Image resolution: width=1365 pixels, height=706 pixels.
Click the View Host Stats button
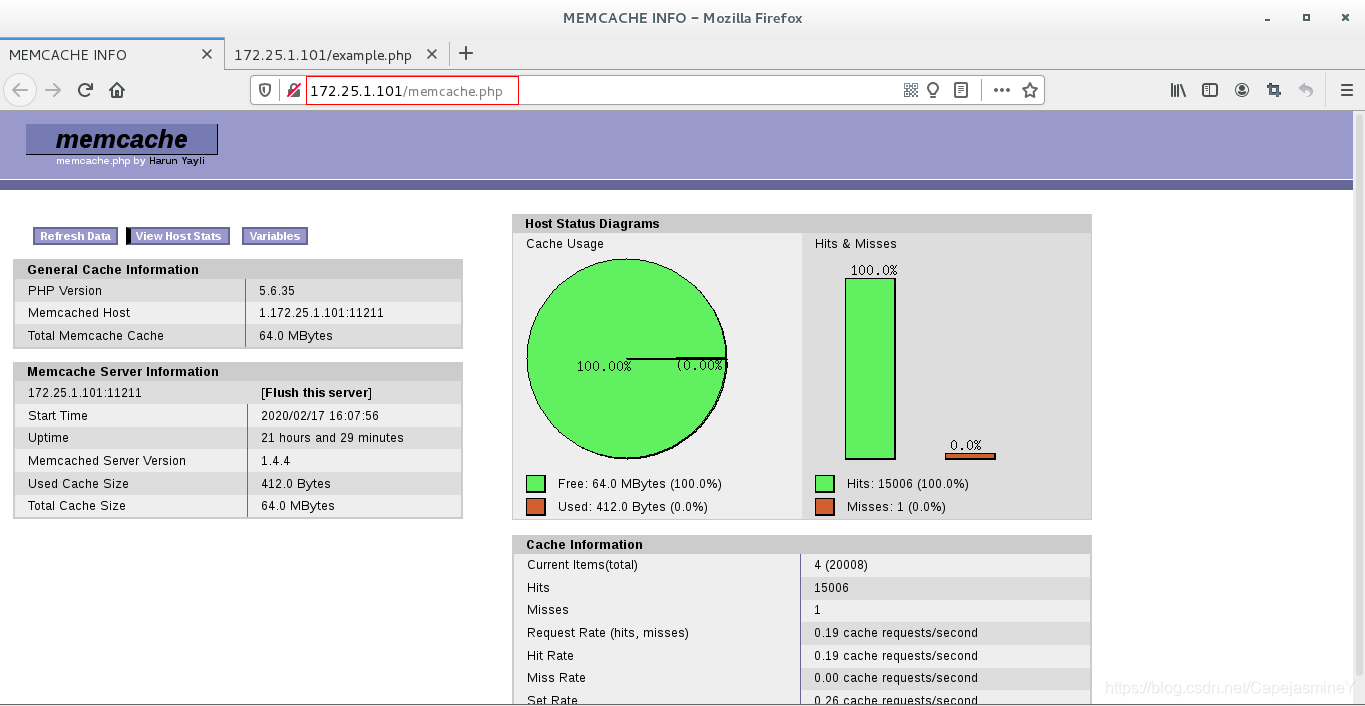point(178,236)
